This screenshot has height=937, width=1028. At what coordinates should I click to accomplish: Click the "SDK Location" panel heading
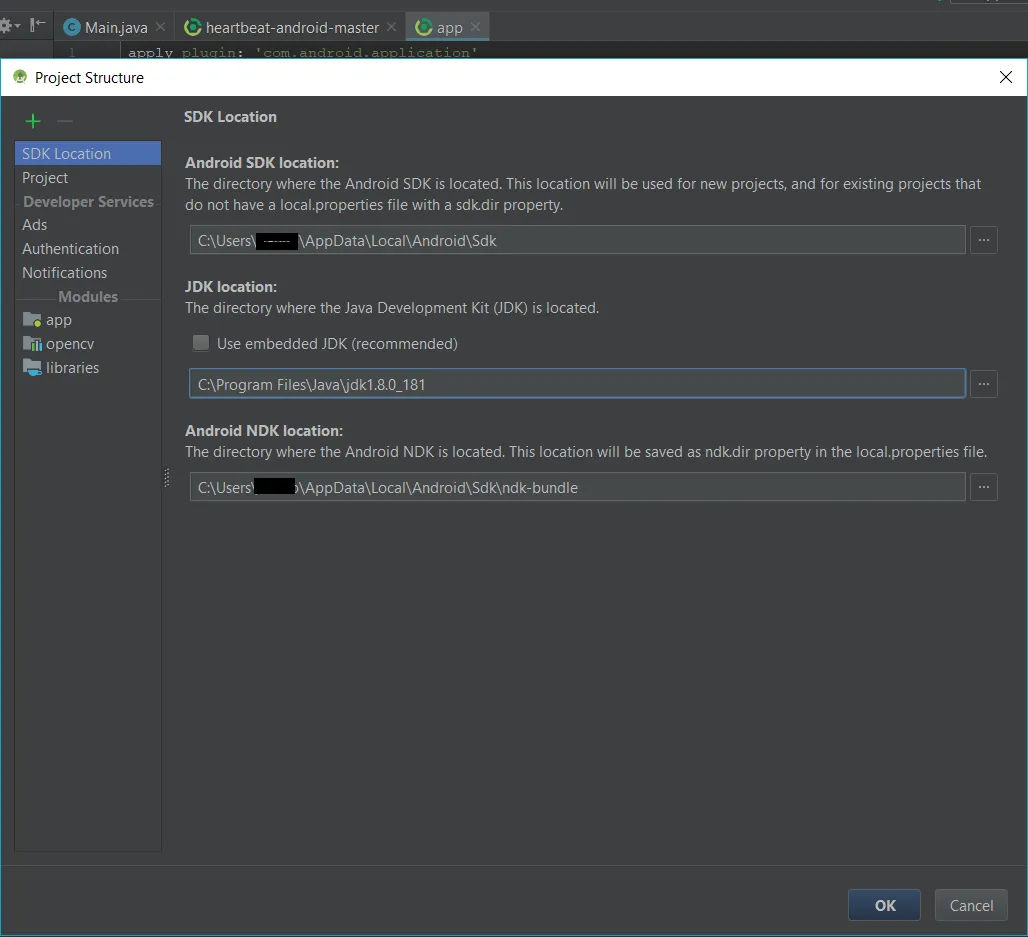pyautogui.click(x=230, y=117)
